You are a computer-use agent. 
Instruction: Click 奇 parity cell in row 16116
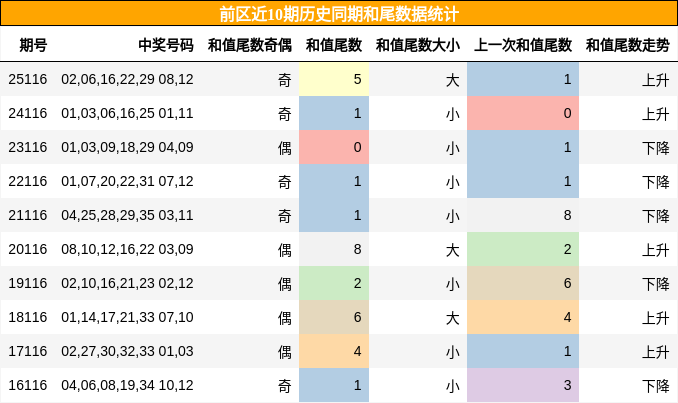click(285, 386)
